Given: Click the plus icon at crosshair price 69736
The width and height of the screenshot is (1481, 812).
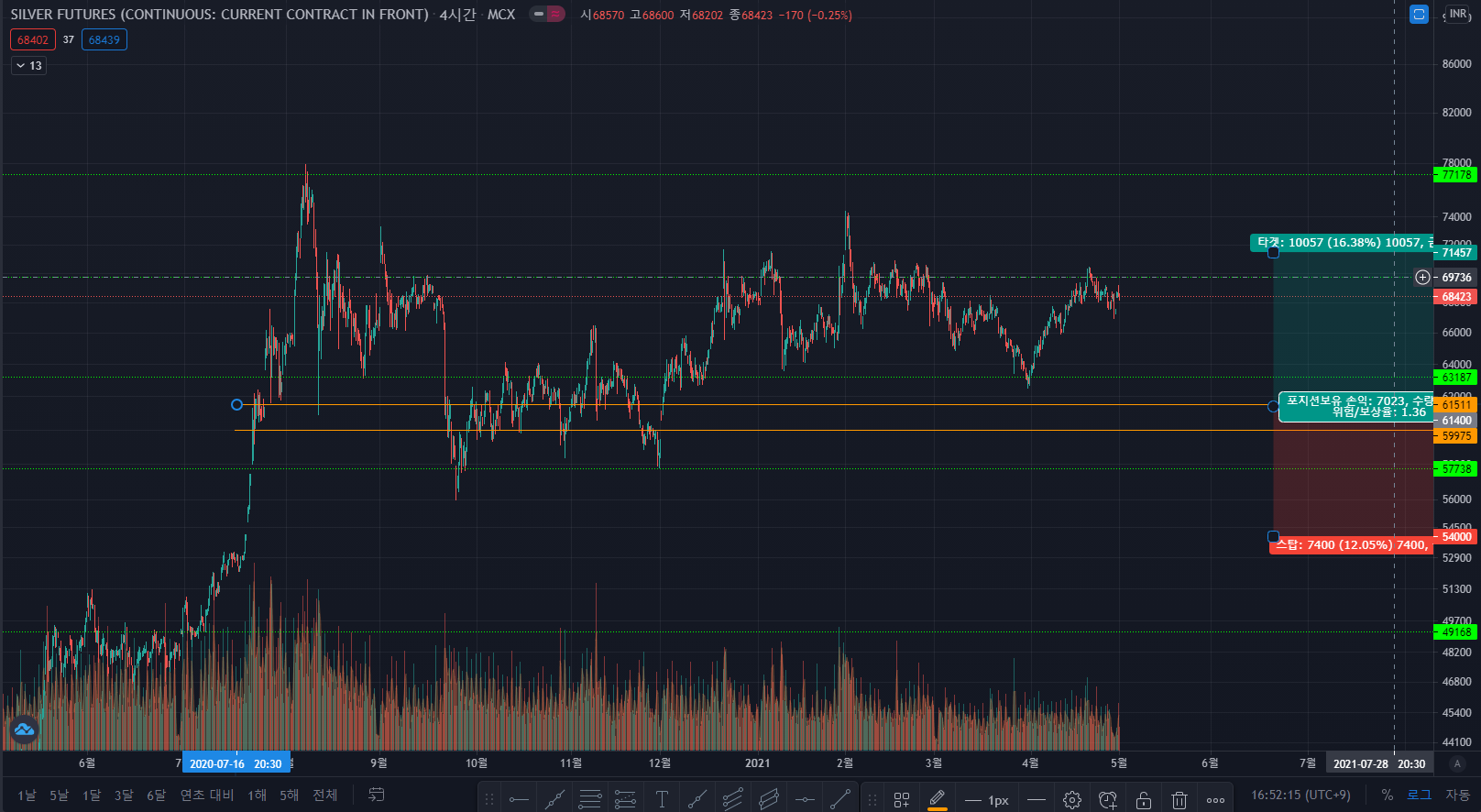Looking at the screenshot, I should coord(1422,277).
